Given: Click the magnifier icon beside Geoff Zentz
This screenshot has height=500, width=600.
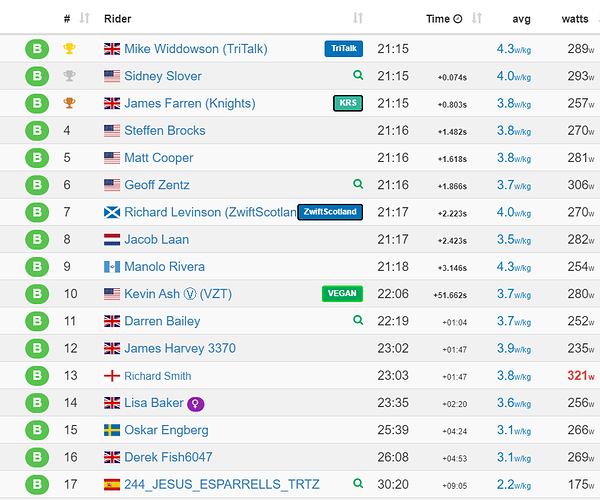Looking at the screenshot, I should 358,184.
